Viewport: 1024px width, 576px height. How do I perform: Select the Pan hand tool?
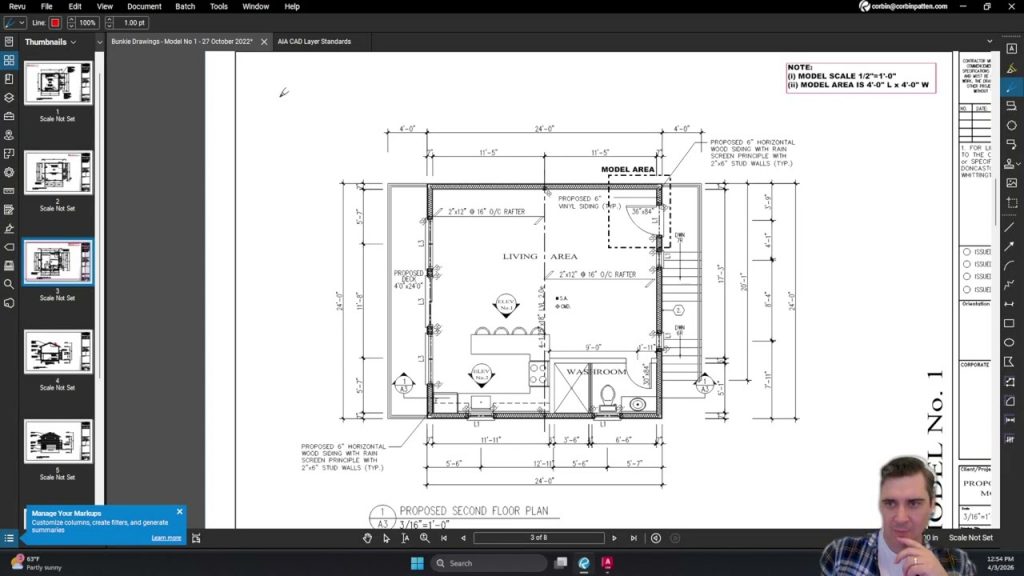tap(367, 538)
